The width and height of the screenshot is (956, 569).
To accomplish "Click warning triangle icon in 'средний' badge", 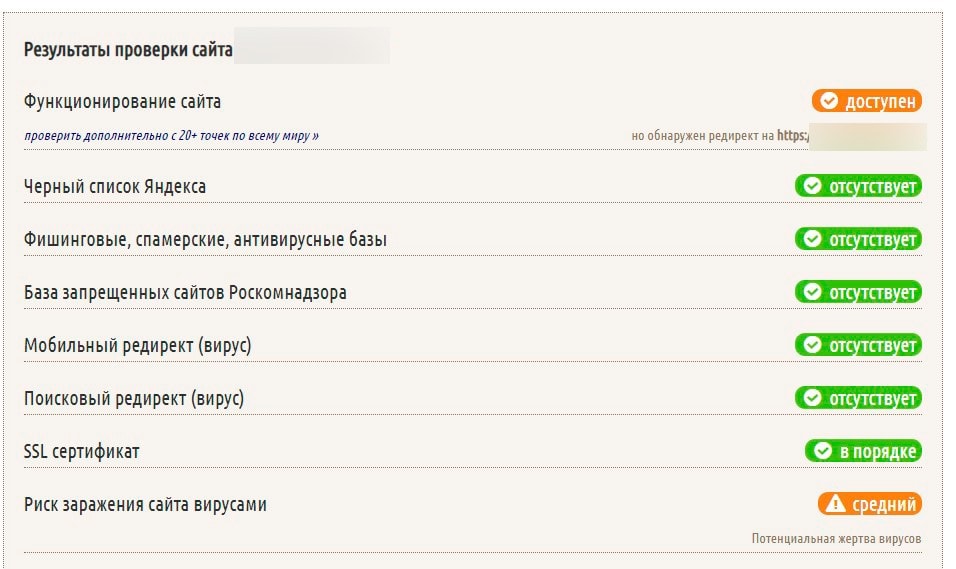I will click(836, 505).
